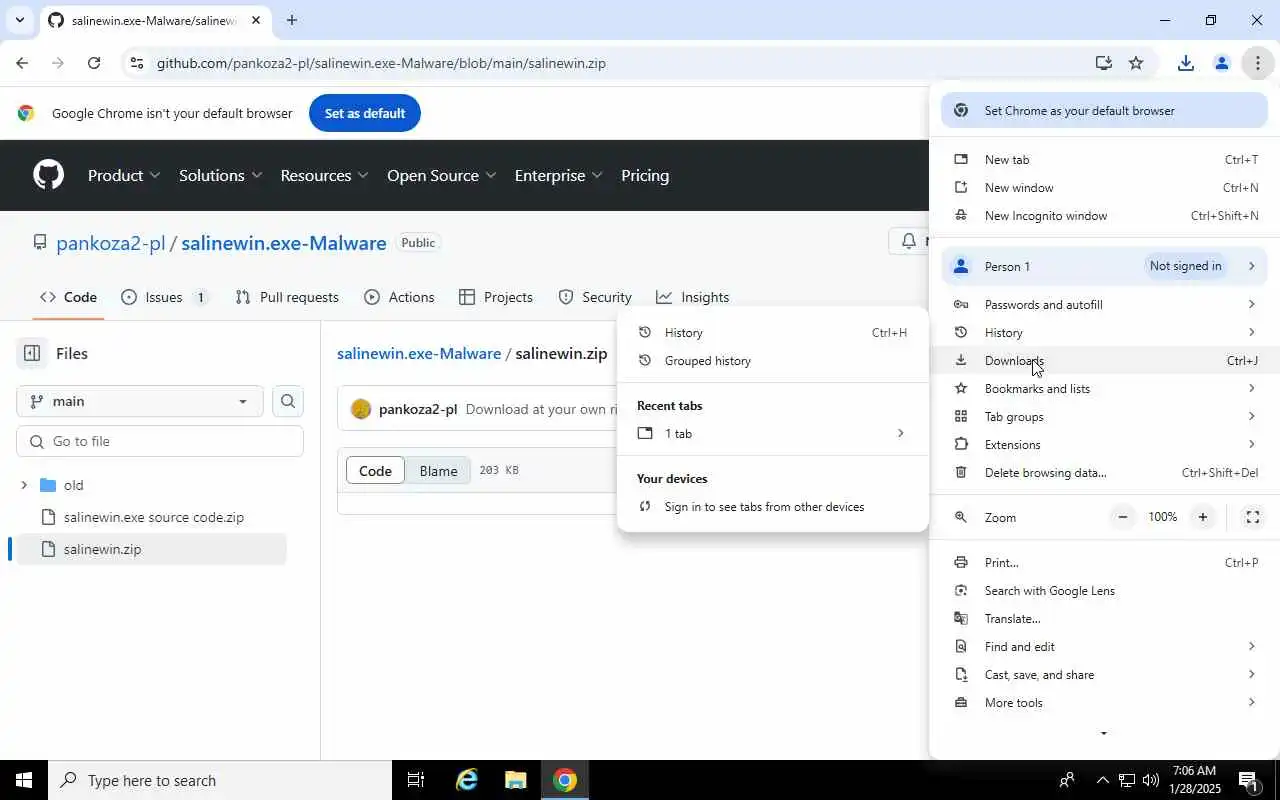Reload the page
Viewport: 1280px width, 800px height.
pos(93,63)
